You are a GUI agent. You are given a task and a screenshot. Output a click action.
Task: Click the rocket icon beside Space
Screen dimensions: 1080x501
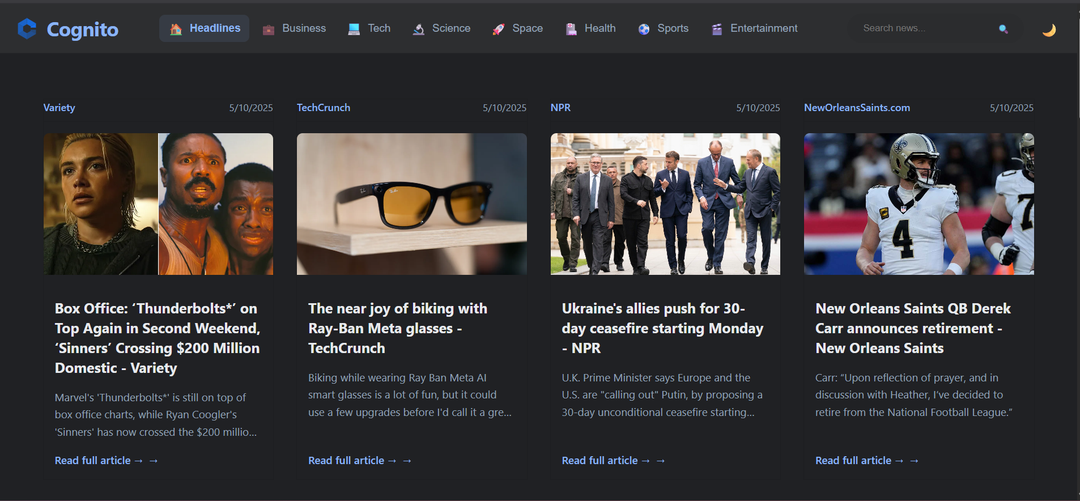point(498,29)
